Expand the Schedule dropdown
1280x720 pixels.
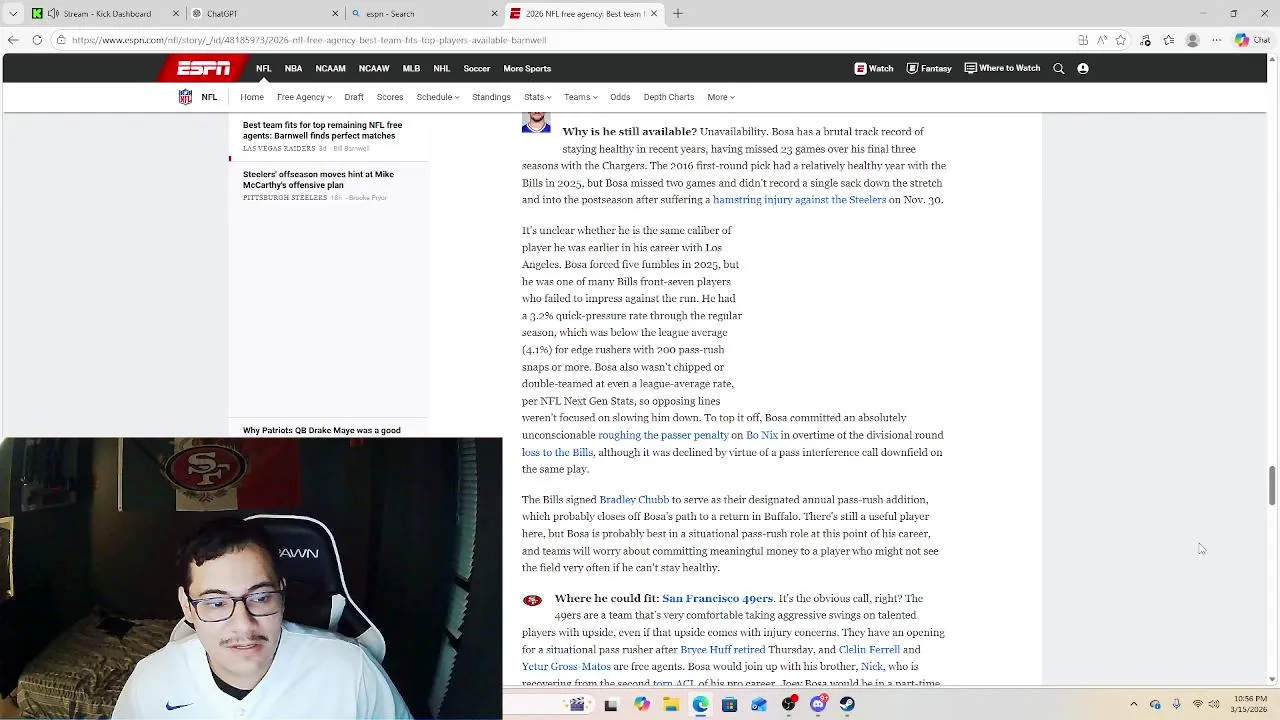pos(438,97)
